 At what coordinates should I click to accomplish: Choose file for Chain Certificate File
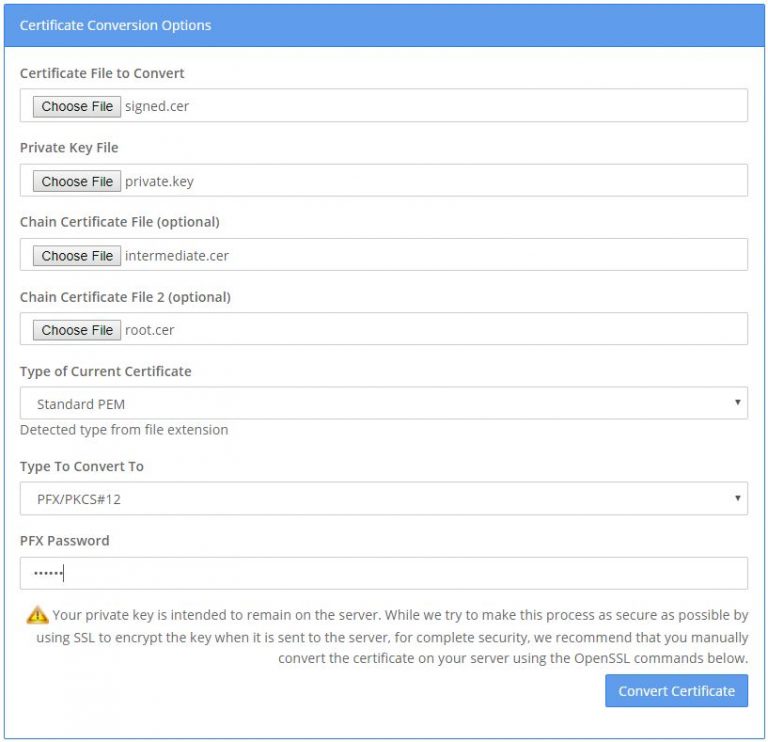[77, 256]
